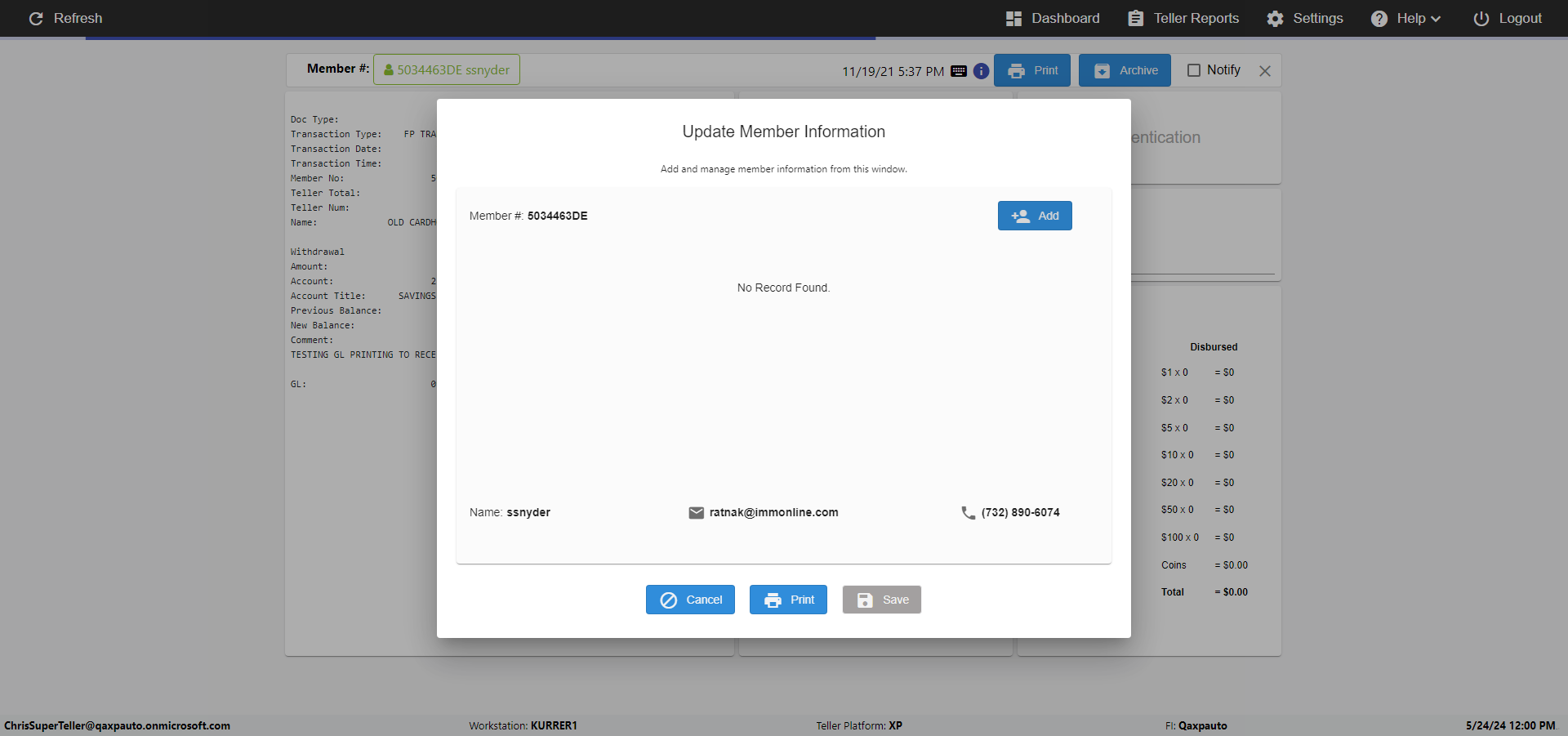Click the Update Member Information title
This screenshot has width=1568, height=736.
pos(783,132)
